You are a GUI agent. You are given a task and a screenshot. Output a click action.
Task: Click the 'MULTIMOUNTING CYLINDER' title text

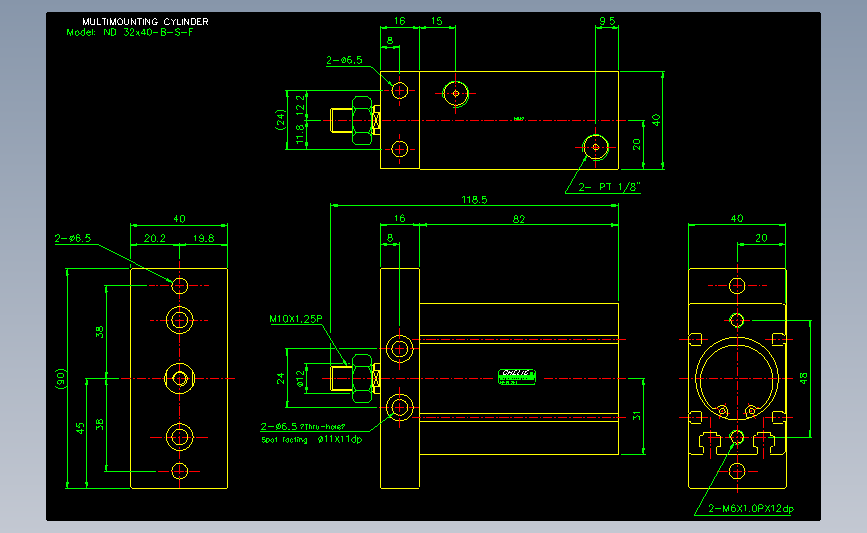145,22
